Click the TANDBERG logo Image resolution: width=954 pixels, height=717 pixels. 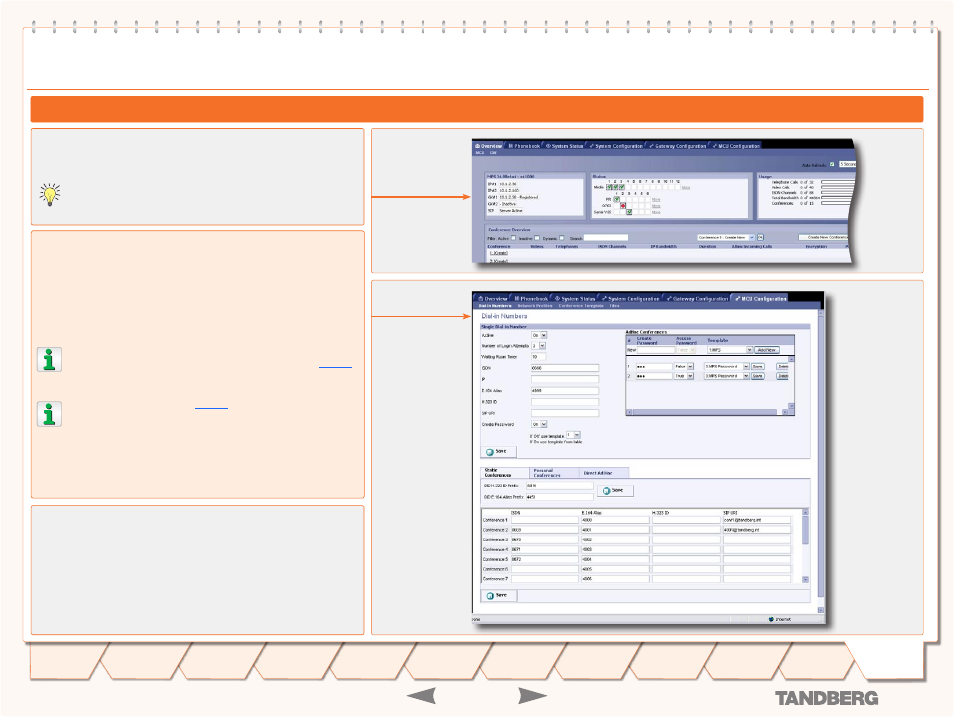pyautogui.click(x=826, y=698)
